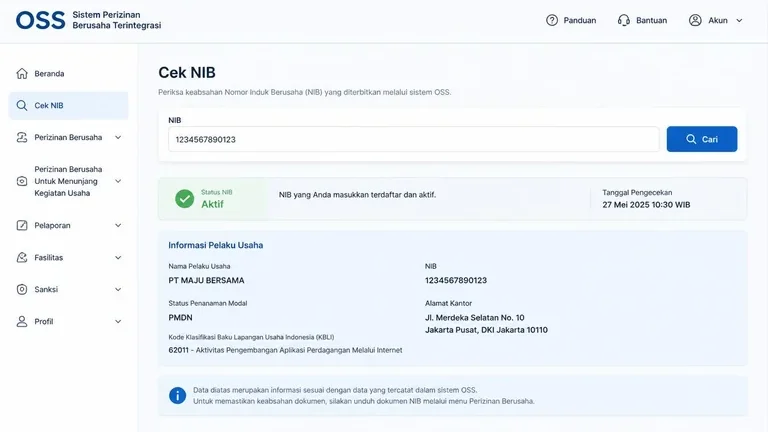Click the magnifier icon inside Cari button

[691, 139]
